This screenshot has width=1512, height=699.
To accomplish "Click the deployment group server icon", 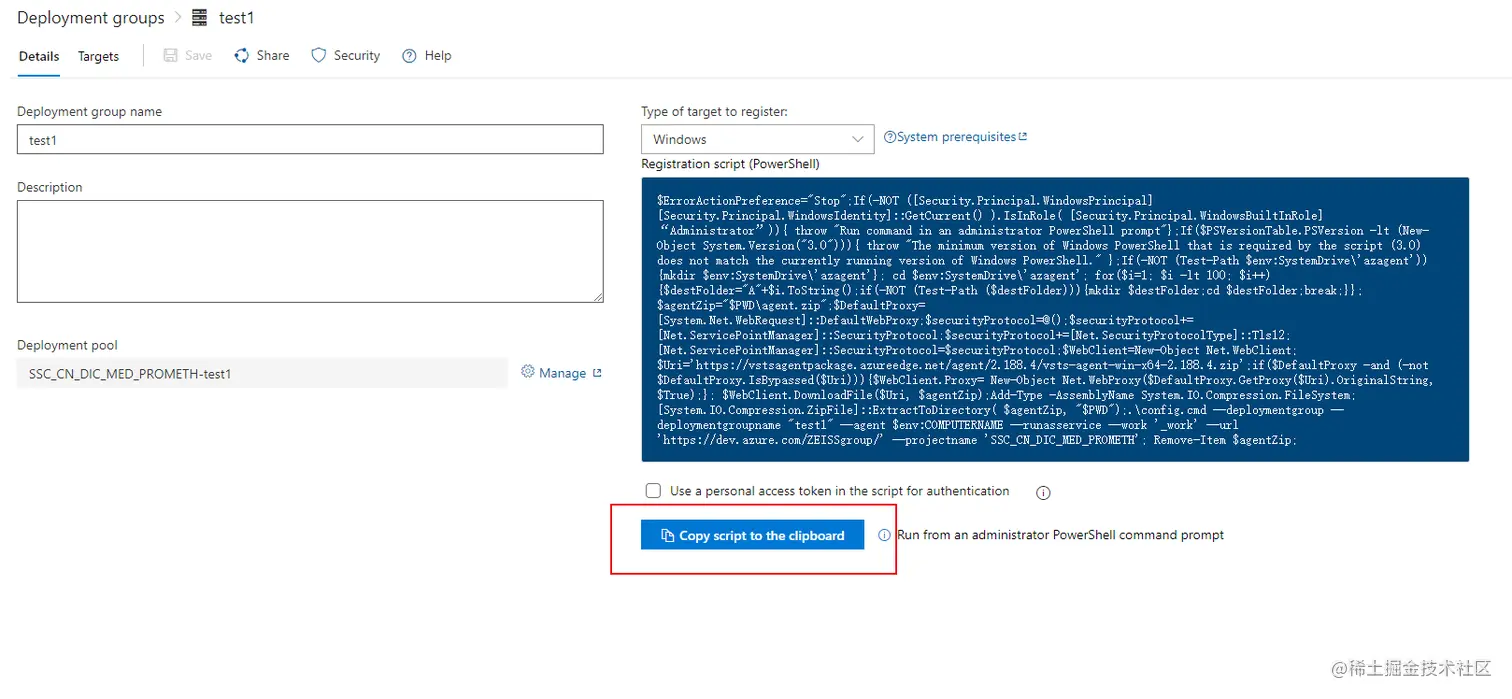I will (x=200, y=18).
